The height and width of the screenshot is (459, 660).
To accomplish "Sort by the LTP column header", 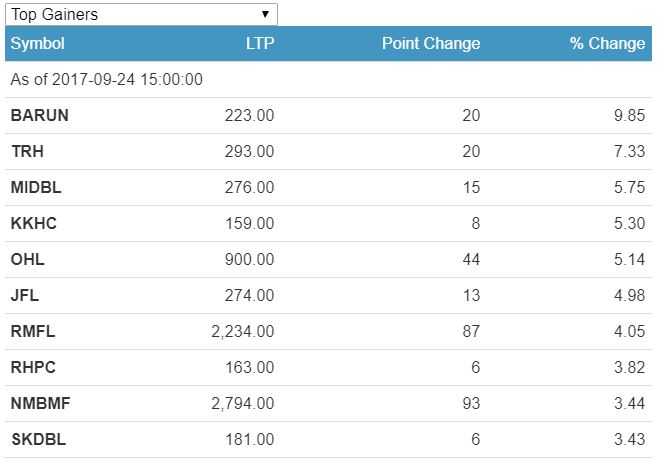I will coord(259,44).
